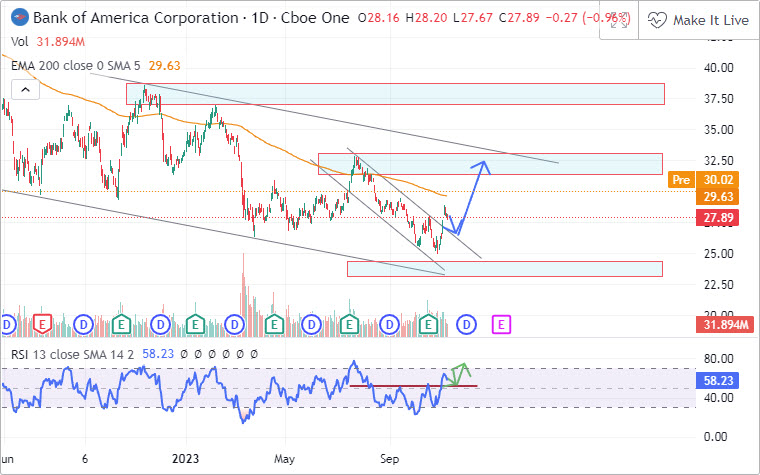760x475 pixels.
Task: Click the heartbeat icon beside Make It Live
Action: pyautogui.click(x=656, y=20)
